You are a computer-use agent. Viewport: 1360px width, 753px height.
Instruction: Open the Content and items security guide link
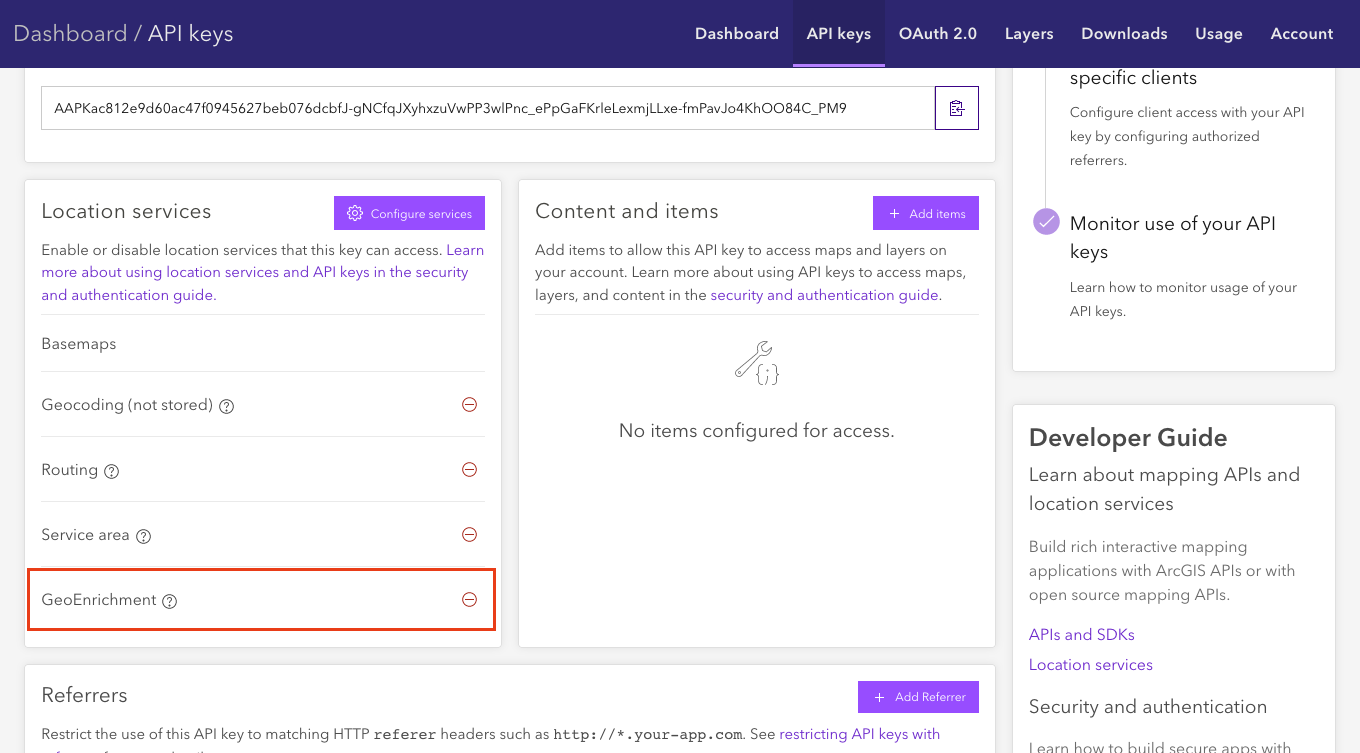tap(825, 295)
